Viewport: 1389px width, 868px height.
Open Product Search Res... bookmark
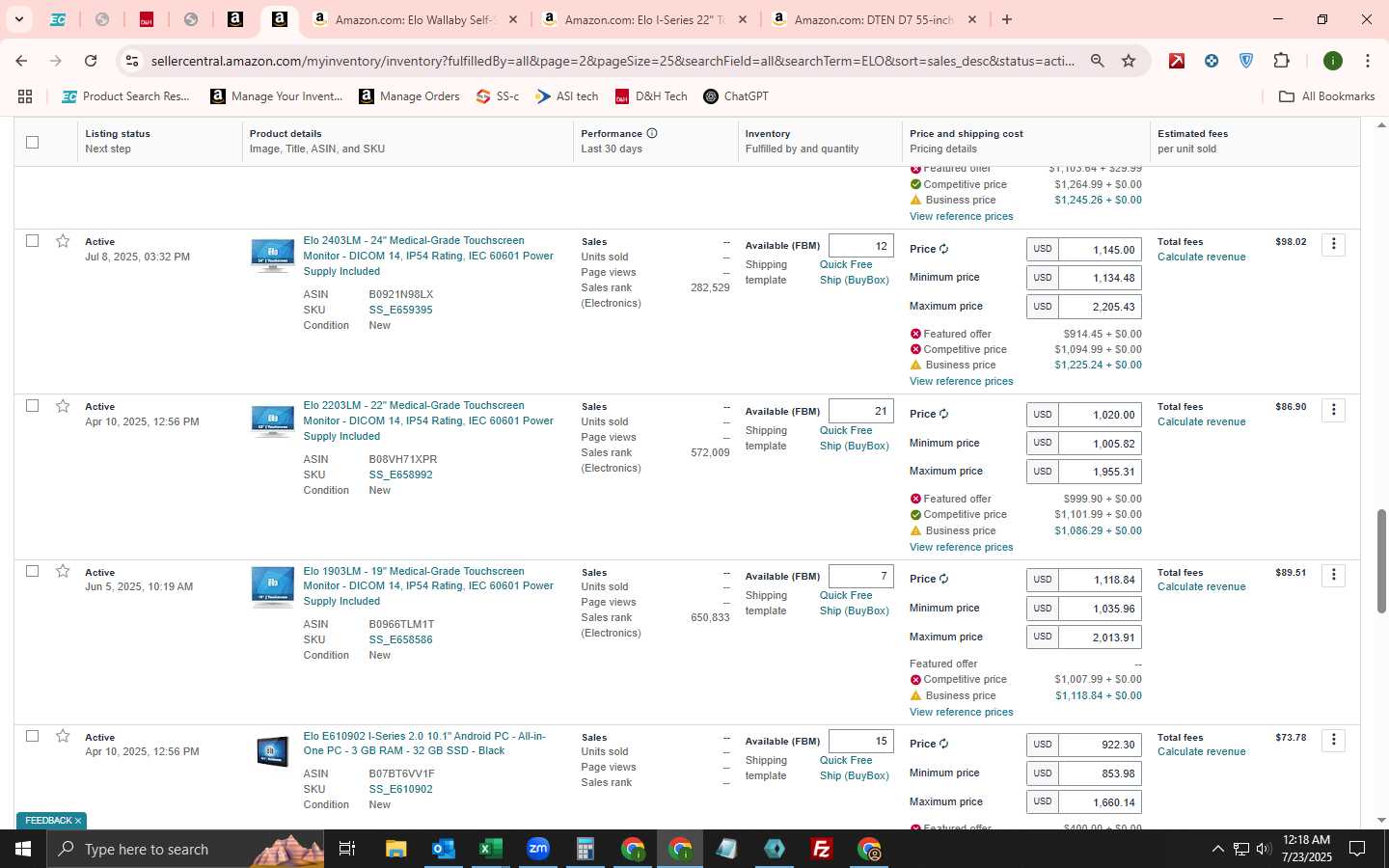125,96
